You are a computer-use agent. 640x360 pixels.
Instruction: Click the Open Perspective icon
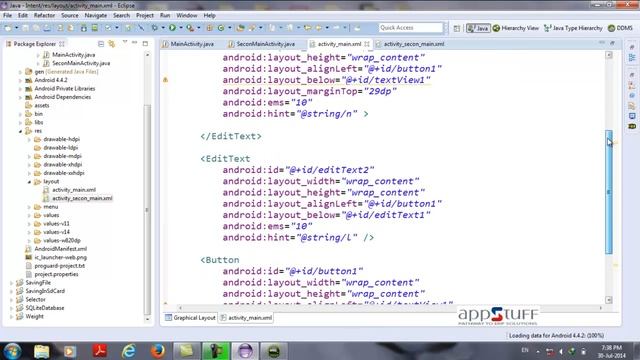point(457,28)
